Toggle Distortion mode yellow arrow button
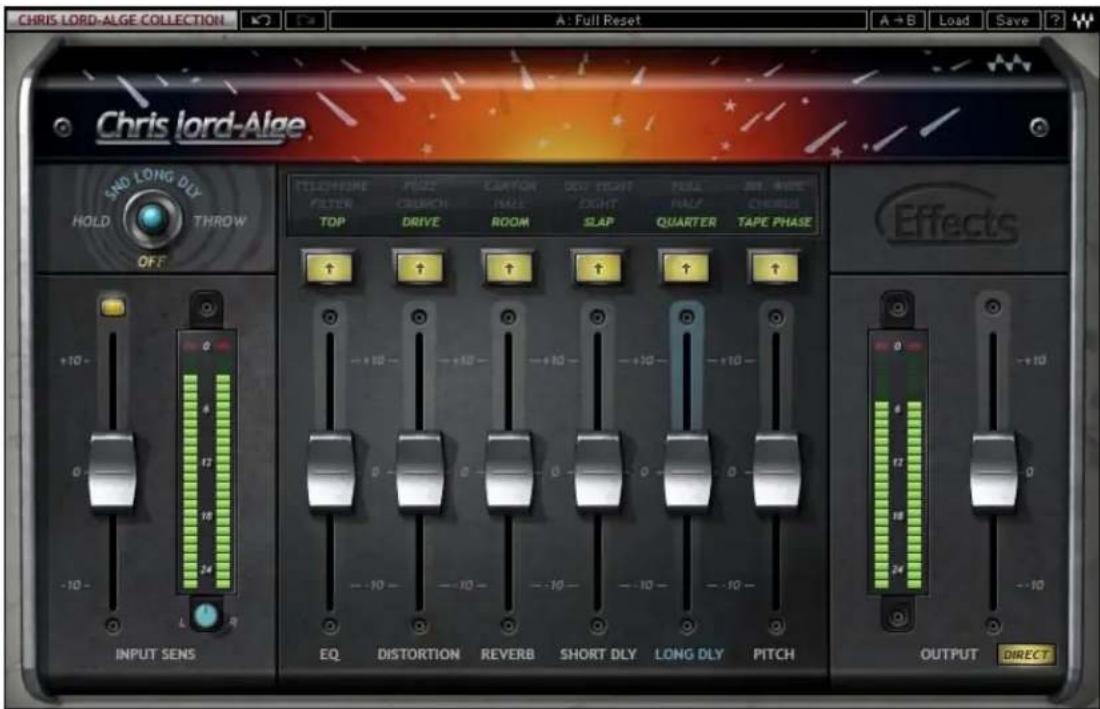This screenshot has height=709, width=1100. coord(420,268)
